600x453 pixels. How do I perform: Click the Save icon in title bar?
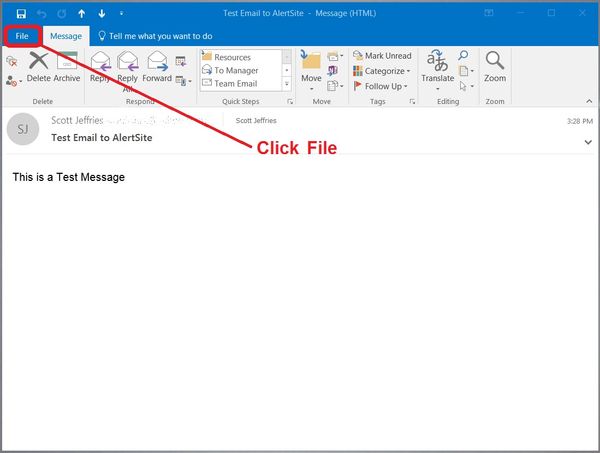coord(21,13)
